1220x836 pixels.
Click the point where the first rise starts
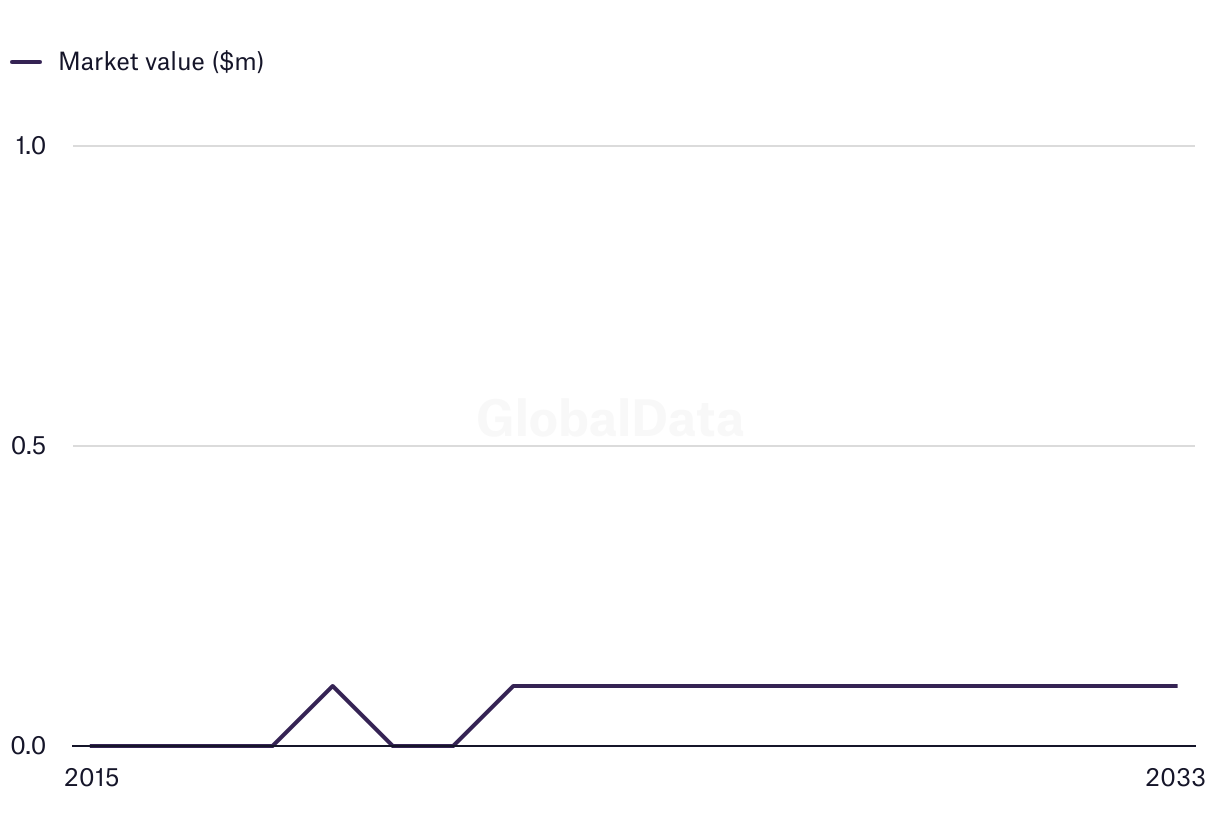(272, 745)
